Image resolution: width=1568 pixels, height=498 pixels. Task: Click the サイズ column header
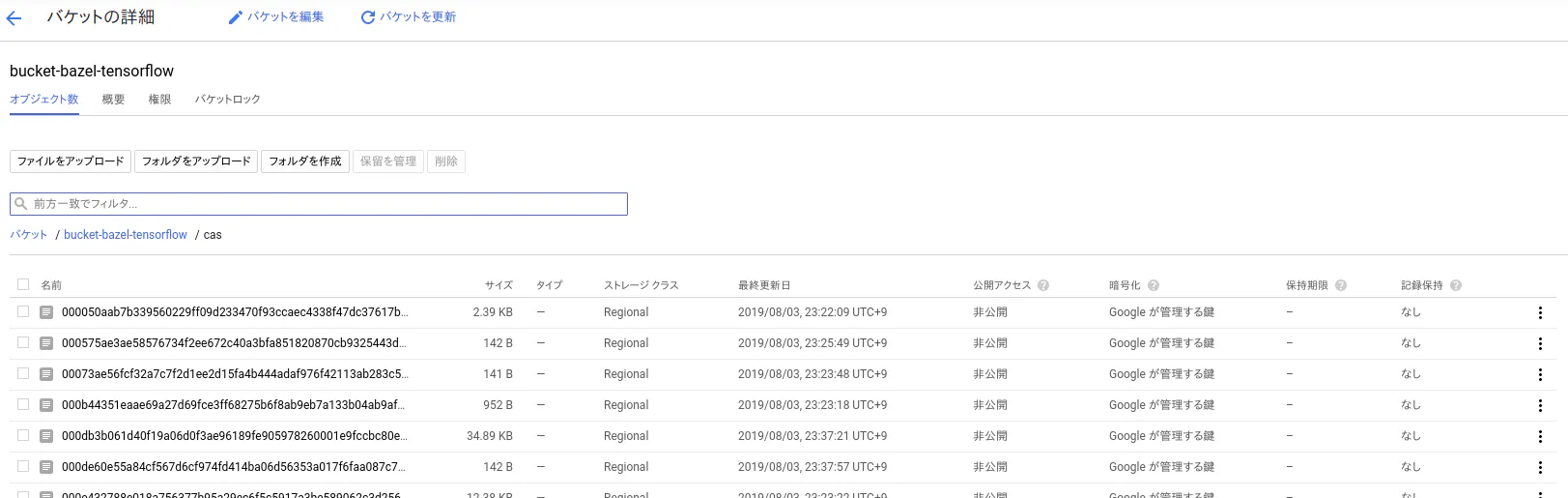[499, 285]
